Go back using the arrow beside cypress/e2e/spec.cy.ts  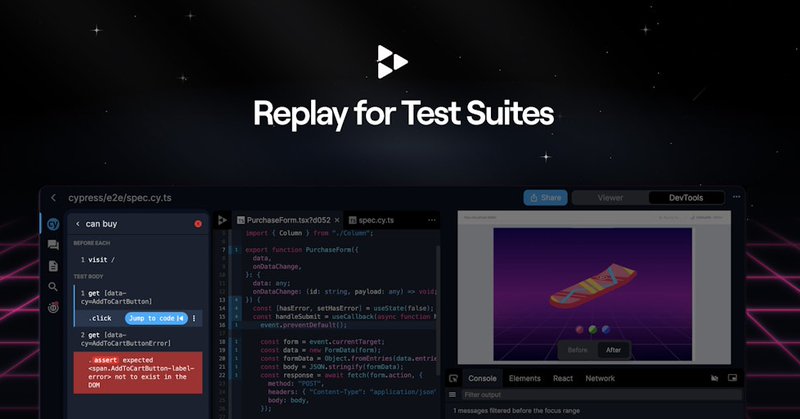tap(54, 198)
